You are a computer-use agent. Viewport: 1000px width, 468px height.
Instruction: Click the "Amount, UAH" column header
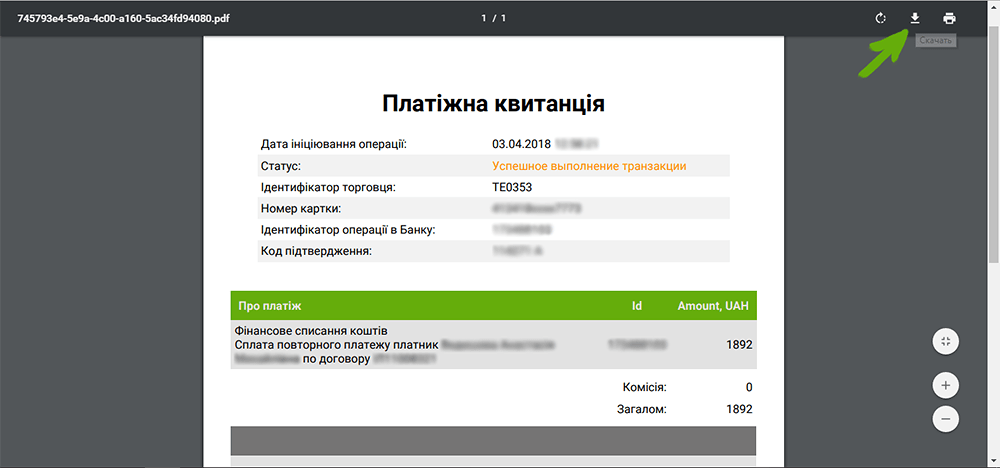click(x=714, y=306)
